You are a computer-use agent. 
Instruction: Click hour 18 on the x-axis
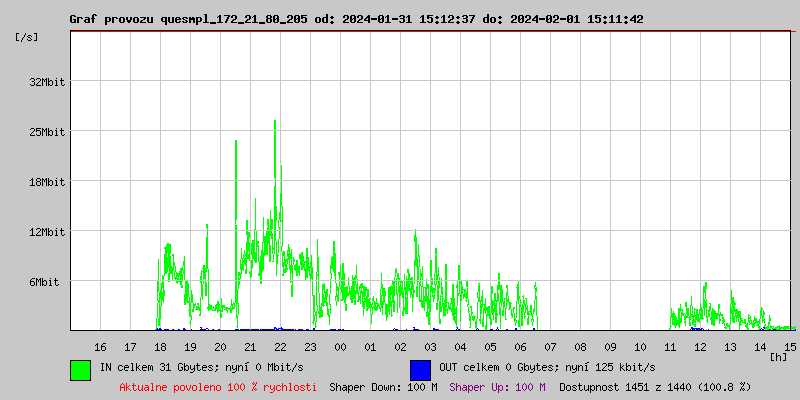tap(160, 346)
